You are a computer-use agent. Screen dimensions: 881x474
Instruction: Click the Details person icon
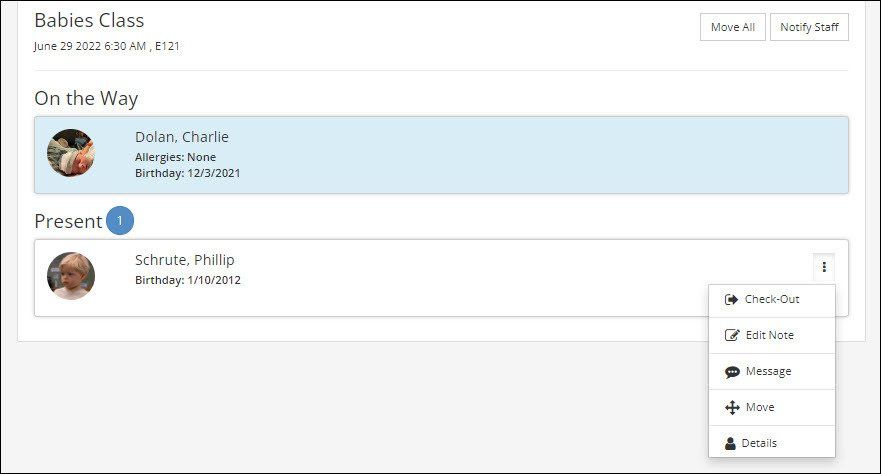click(x=730, y=444)
